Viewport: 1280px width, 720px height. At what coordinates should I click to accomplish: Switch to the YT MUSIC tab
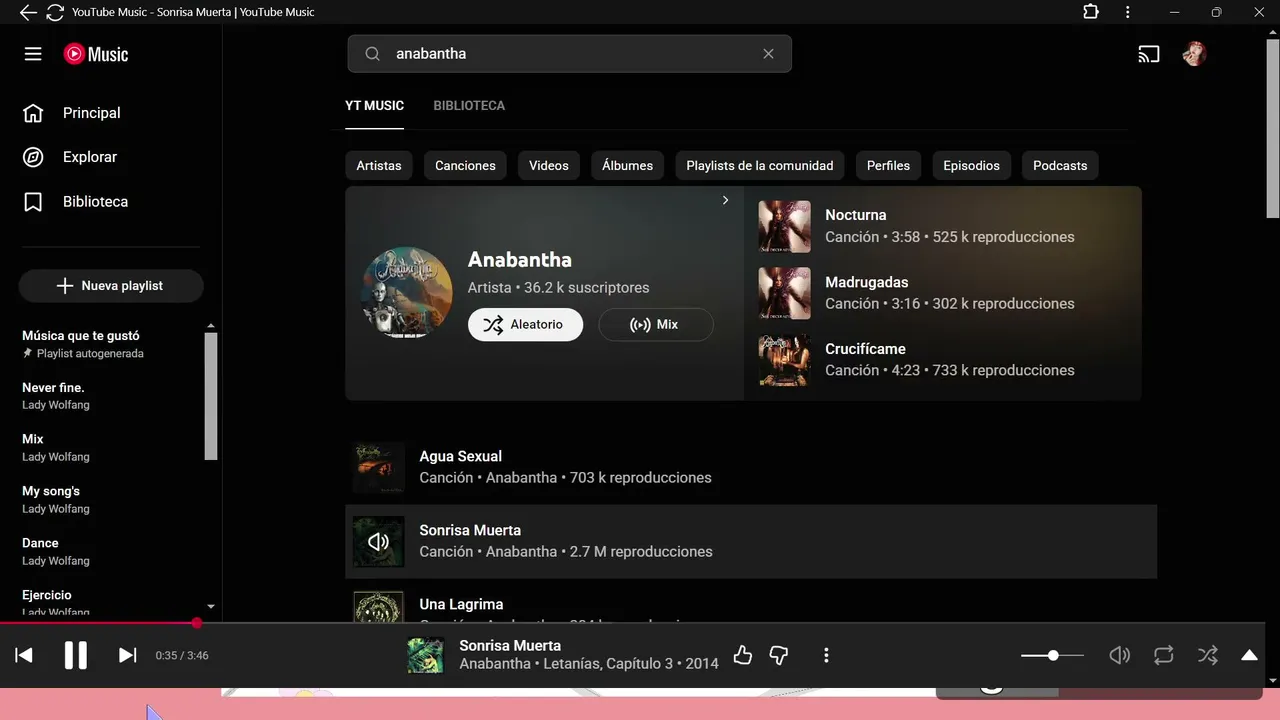tap(375, 106)
